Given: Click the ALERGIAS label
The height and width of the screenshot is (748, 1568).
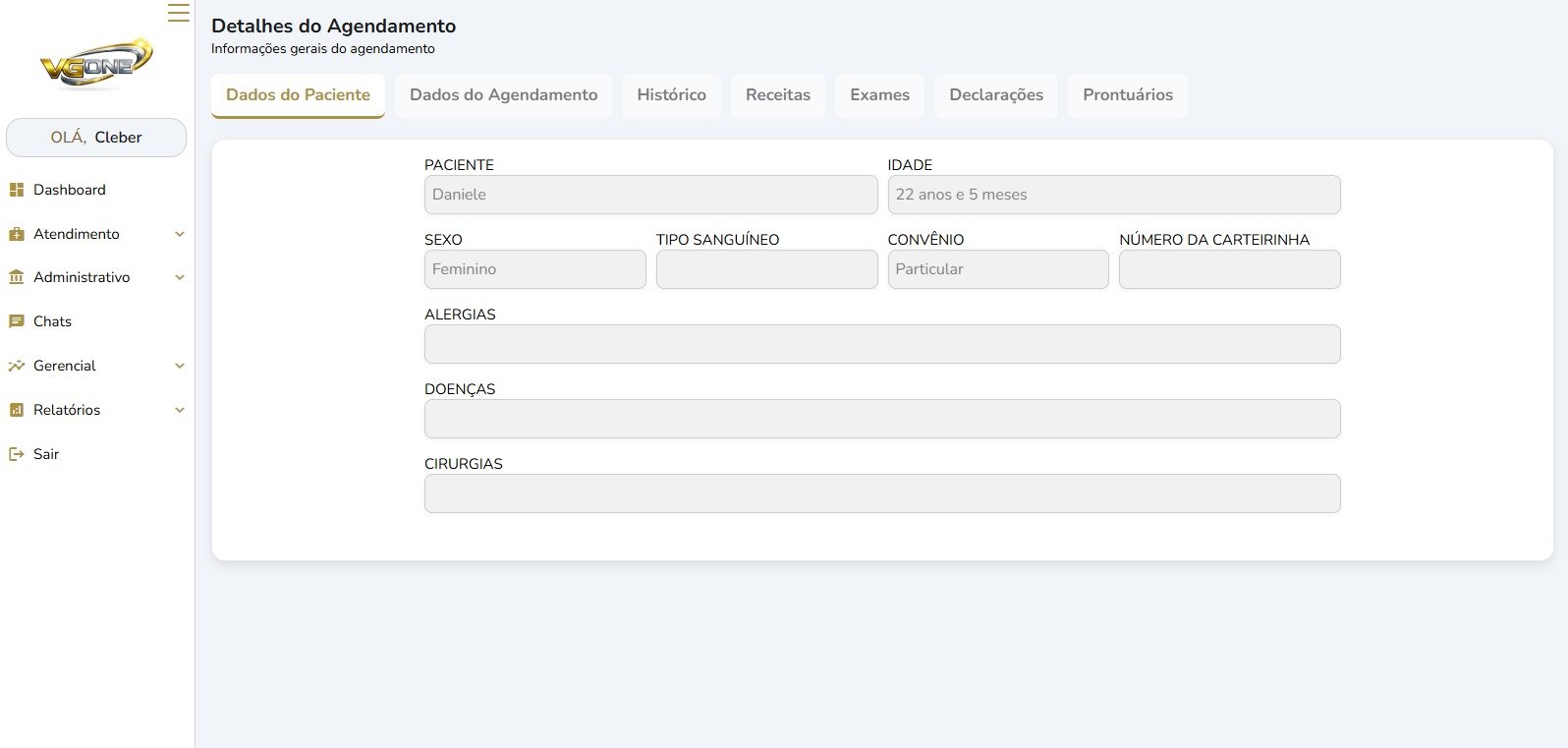Looking at the screenshot, I should (460, 315).
